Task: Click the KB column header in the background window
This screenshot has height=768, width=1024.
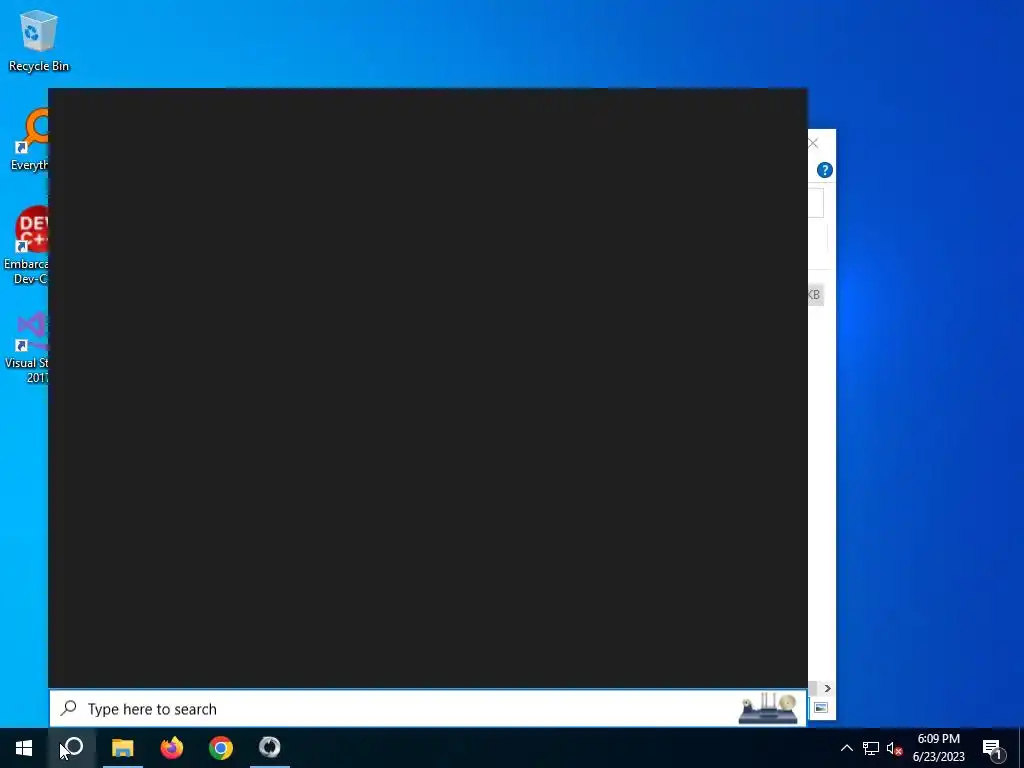Action: (815, 295)
